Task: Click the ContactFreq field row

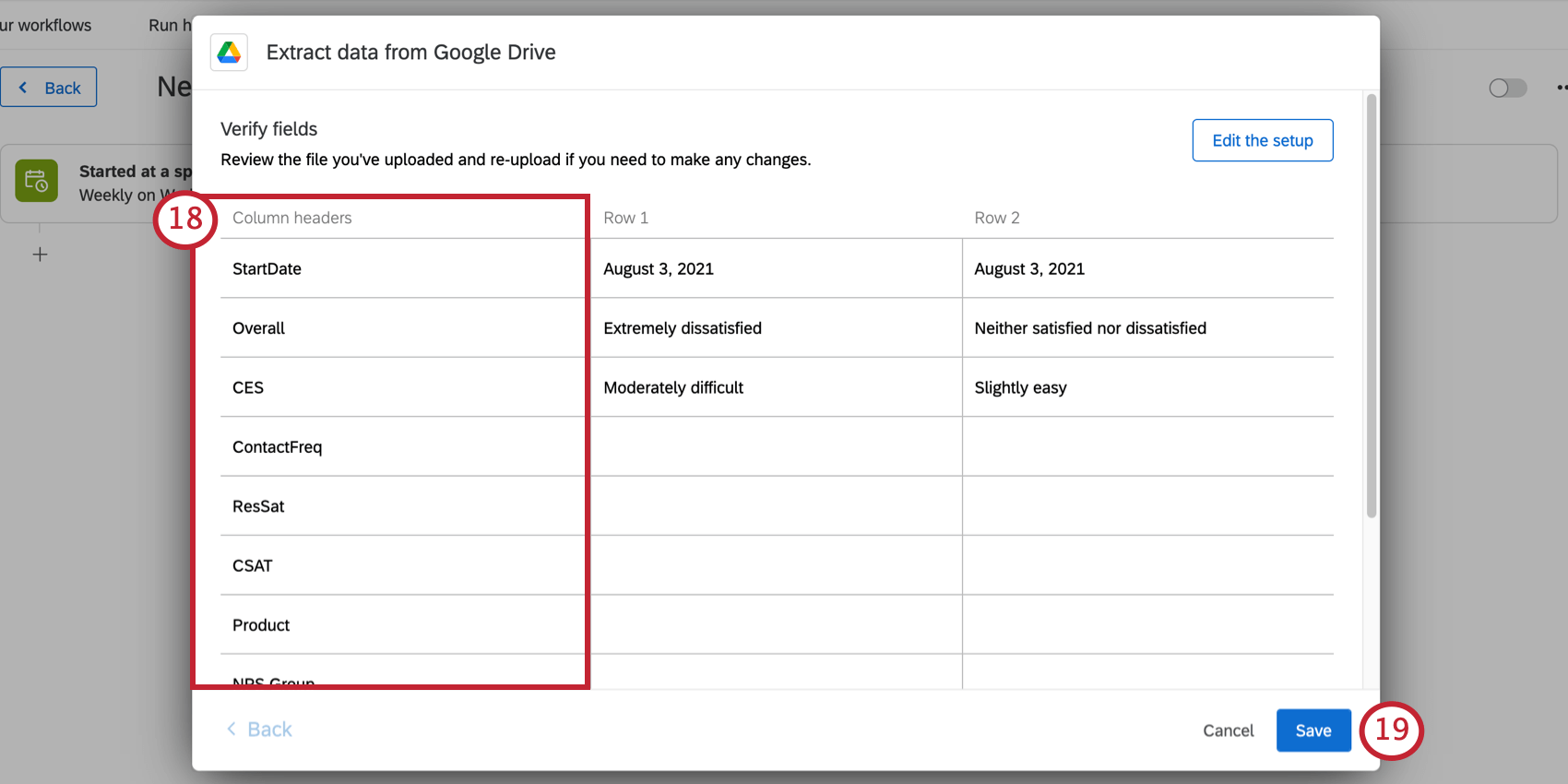Action: (x=777, y=446)
